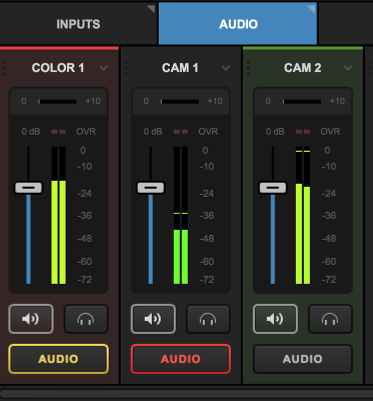Click the CAM 2 level meter bars

pos(303,215)
